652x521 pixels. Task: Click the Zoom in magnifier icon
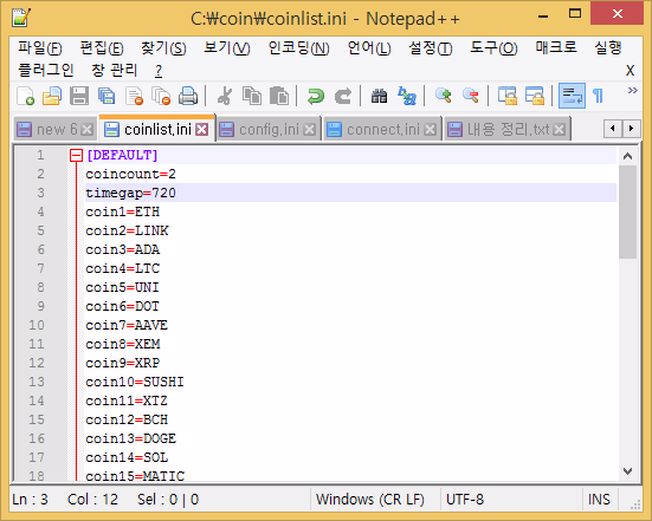point(443,96)
